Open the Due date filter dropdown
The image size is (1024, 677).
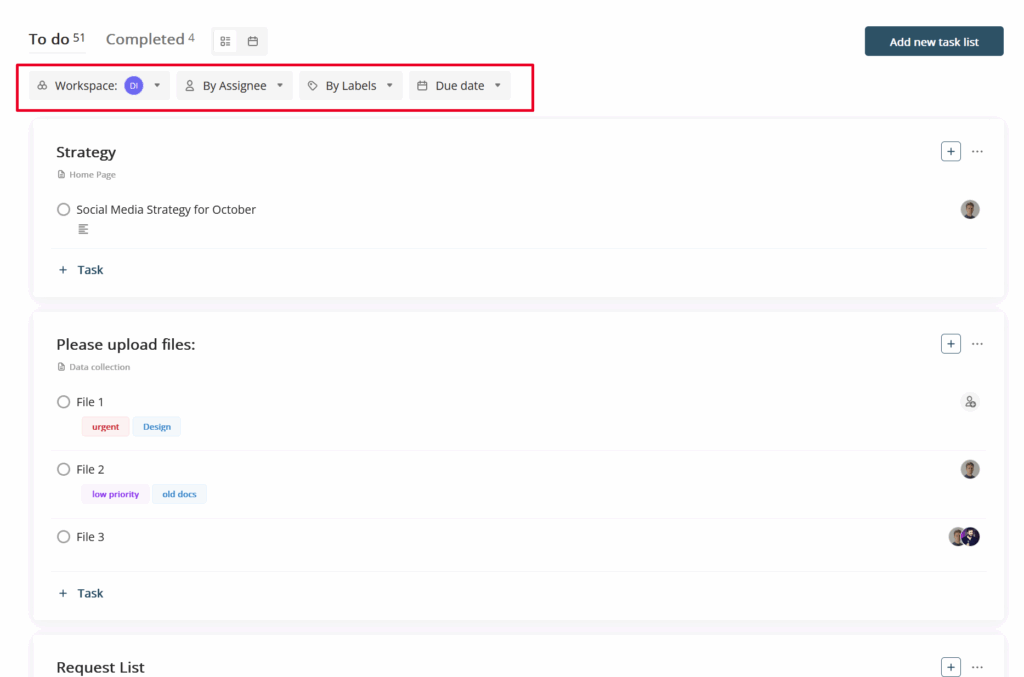pyautogui.click(x=460, y=86)
